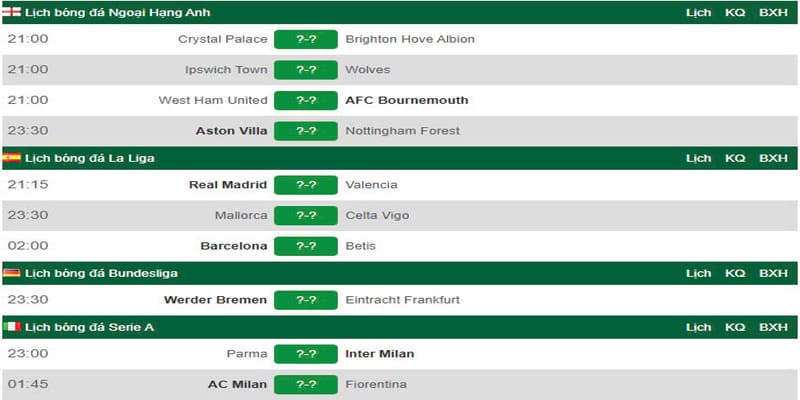800x400 pixels.
Task: Open Lịch link in Ngoại Hạng Anh header
Action: [x=698, y=13]
